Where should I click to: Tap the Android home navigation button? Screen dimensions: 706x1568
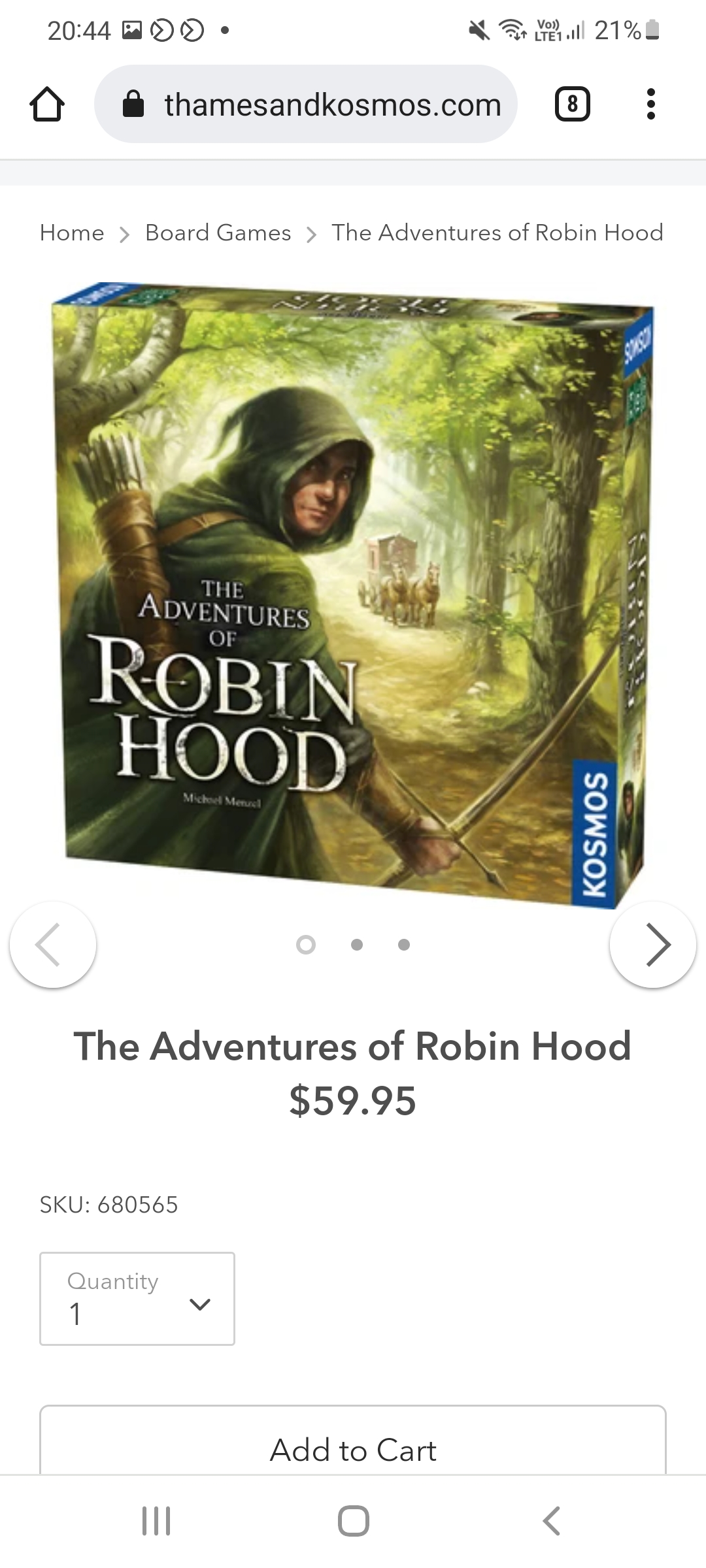point(354,1521)
